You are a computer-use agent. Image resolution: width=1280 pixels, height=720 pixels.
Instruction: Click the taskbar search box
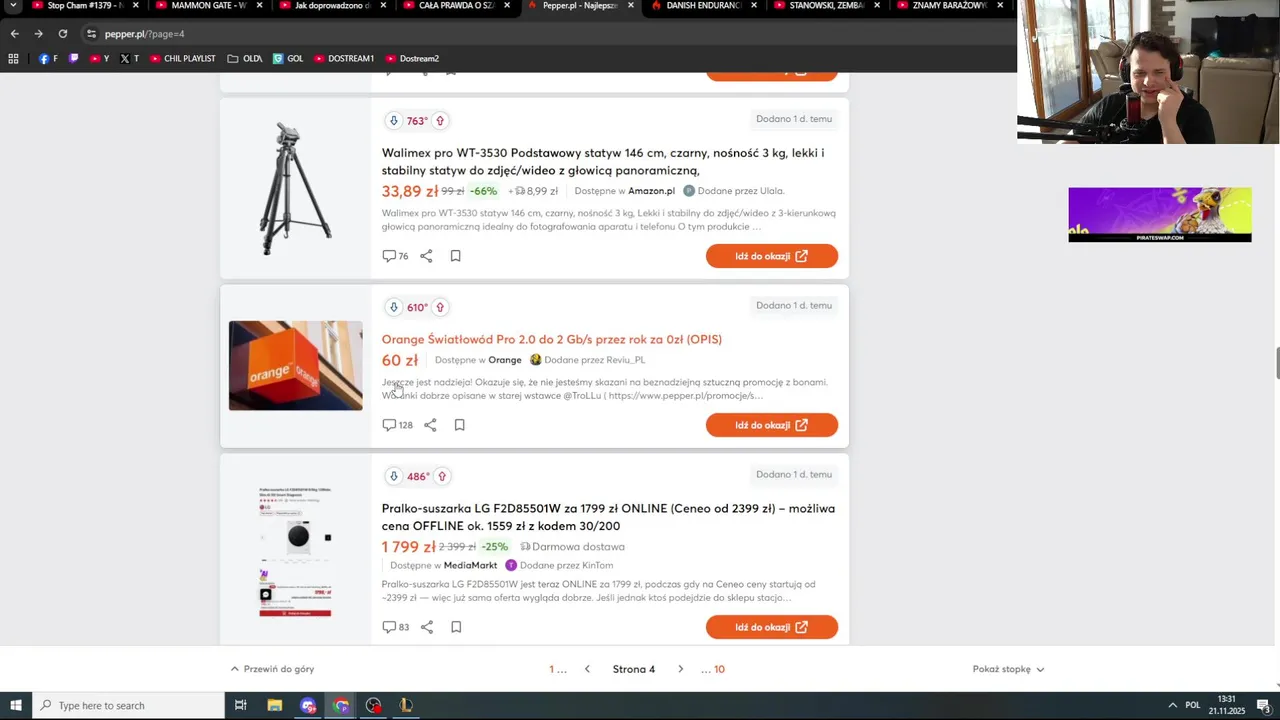[x=128, y=706]
